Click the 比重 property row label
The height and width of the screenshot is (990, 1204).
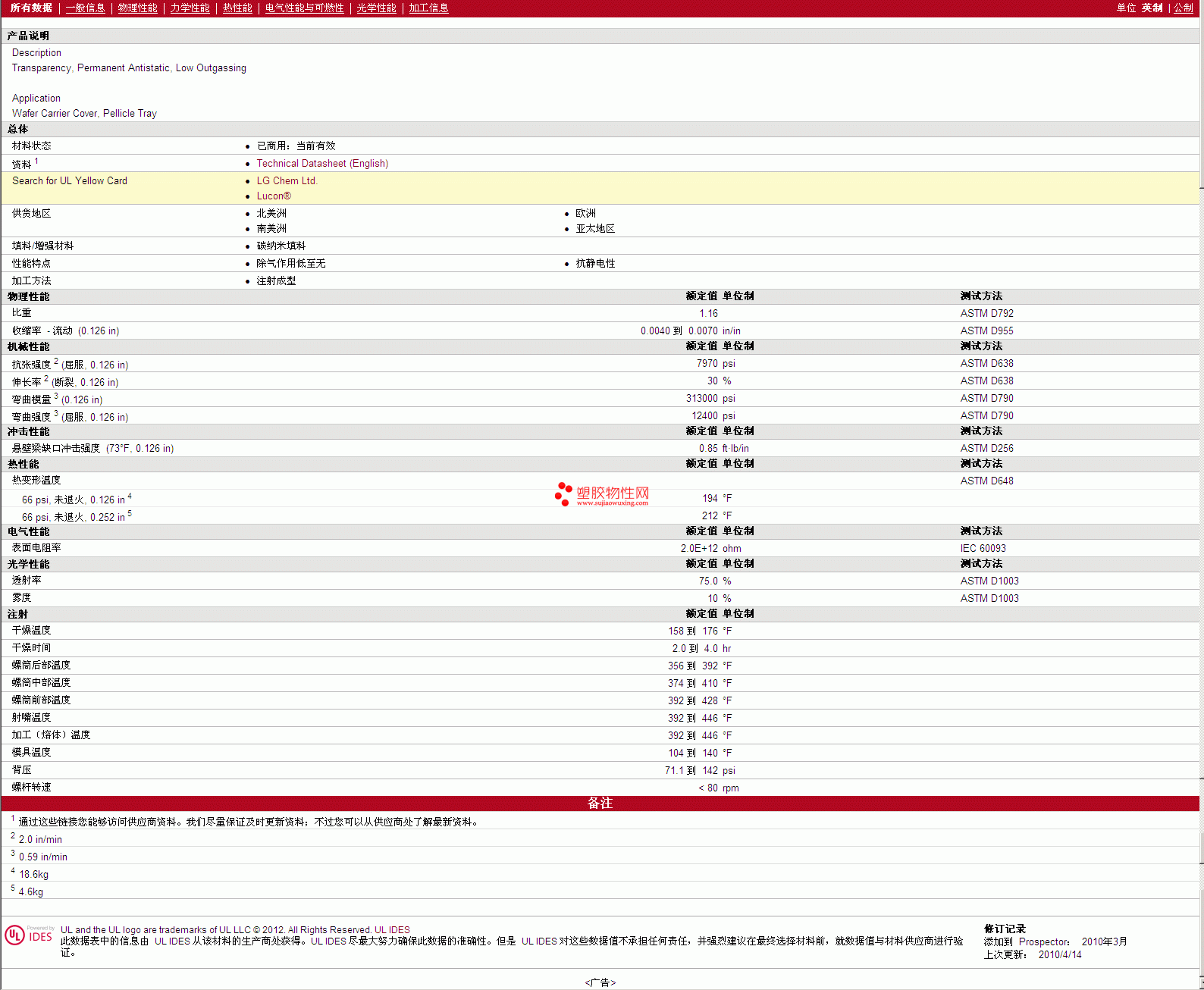point(21,312)
